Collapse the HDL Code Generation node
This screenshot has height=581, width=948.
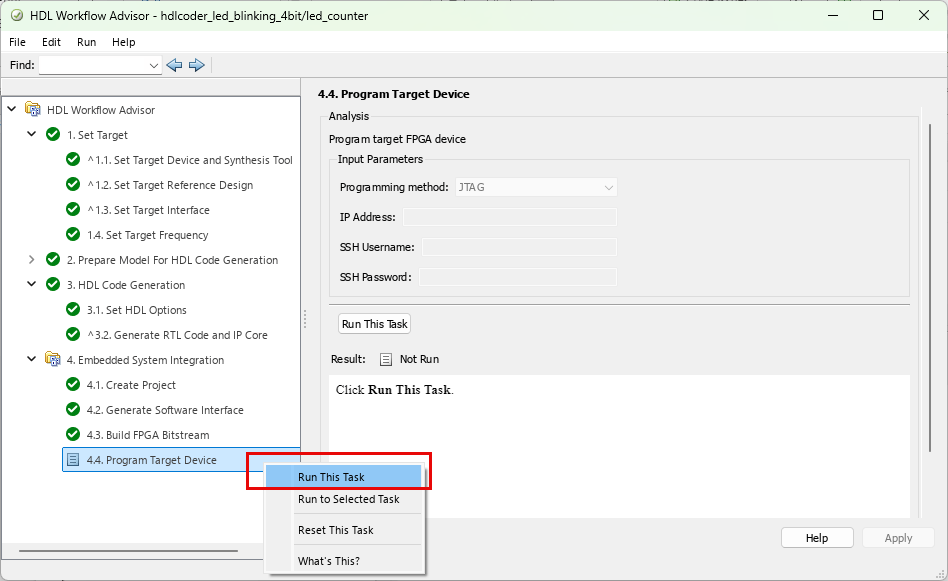pos(31,285)
